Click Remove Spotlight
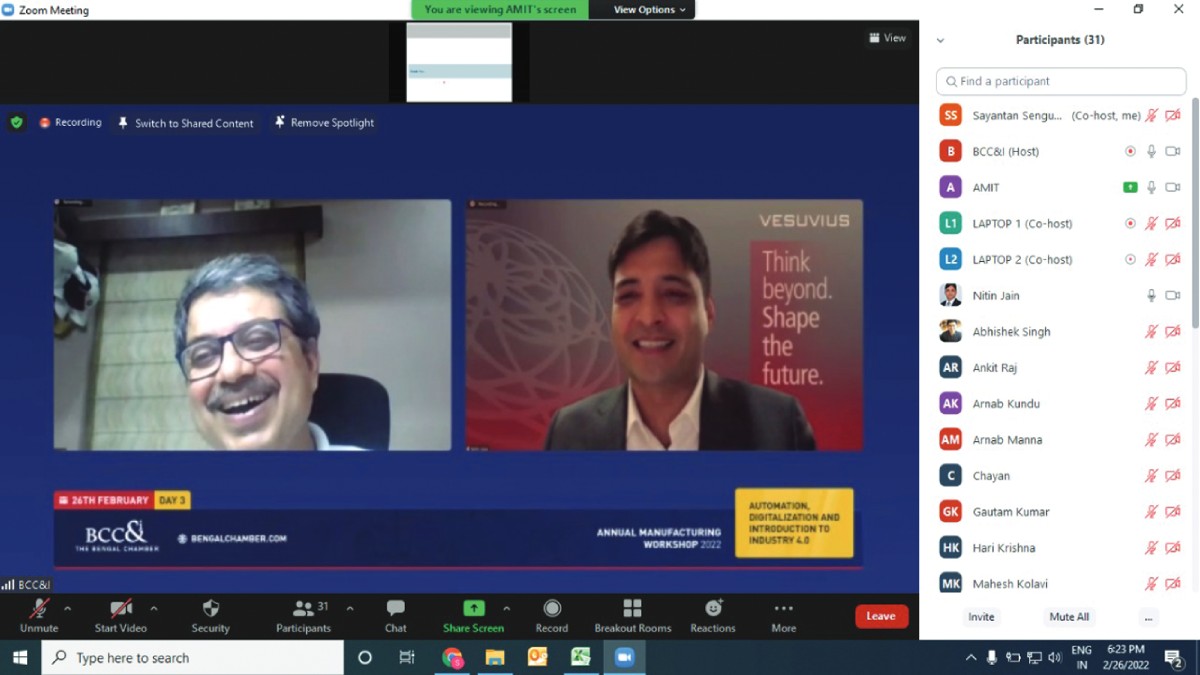The width and height of the screenshot is (1200, 675). [x=324, y=123]
